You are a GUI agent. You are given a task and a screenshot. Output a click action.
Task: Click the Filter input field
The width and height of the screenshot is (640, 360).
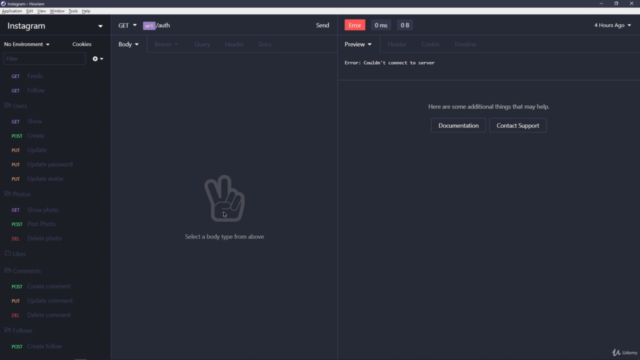[x=44, y=59]
